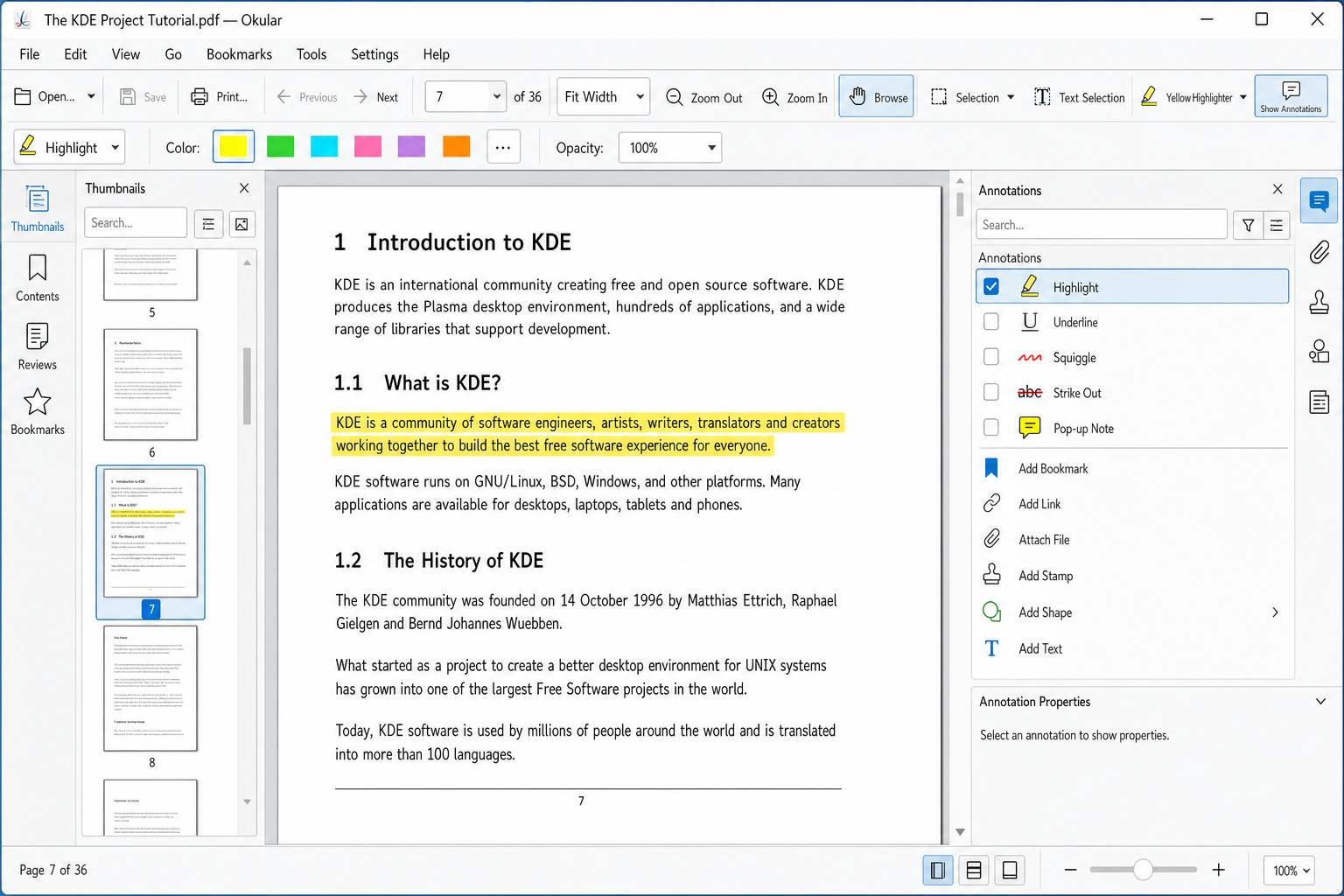Screen dimensions: 1344x896
Task: Click the Zoom In tool
Action: (794, 97)
